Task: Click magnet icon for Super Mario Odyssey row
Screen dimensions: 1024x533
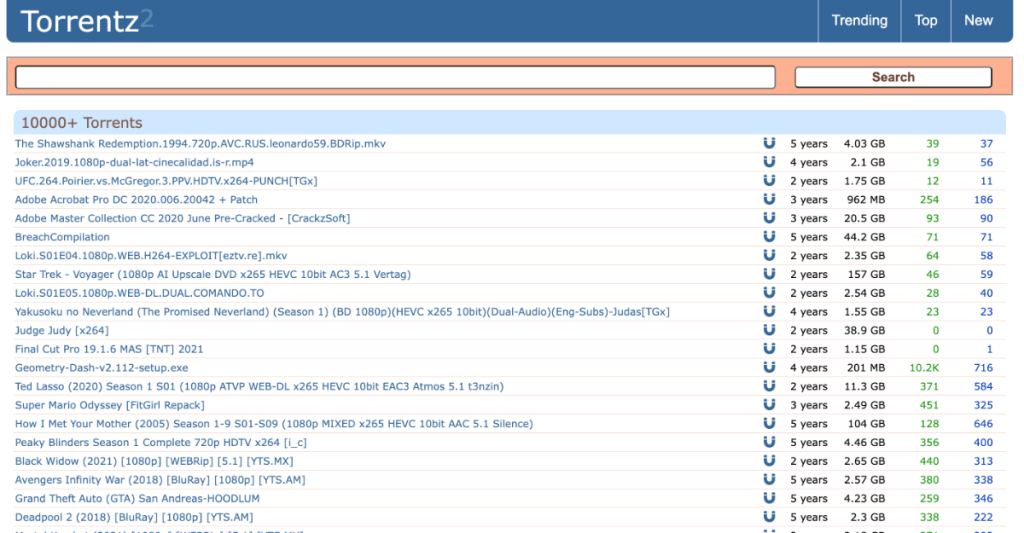Action: point(769,404)
